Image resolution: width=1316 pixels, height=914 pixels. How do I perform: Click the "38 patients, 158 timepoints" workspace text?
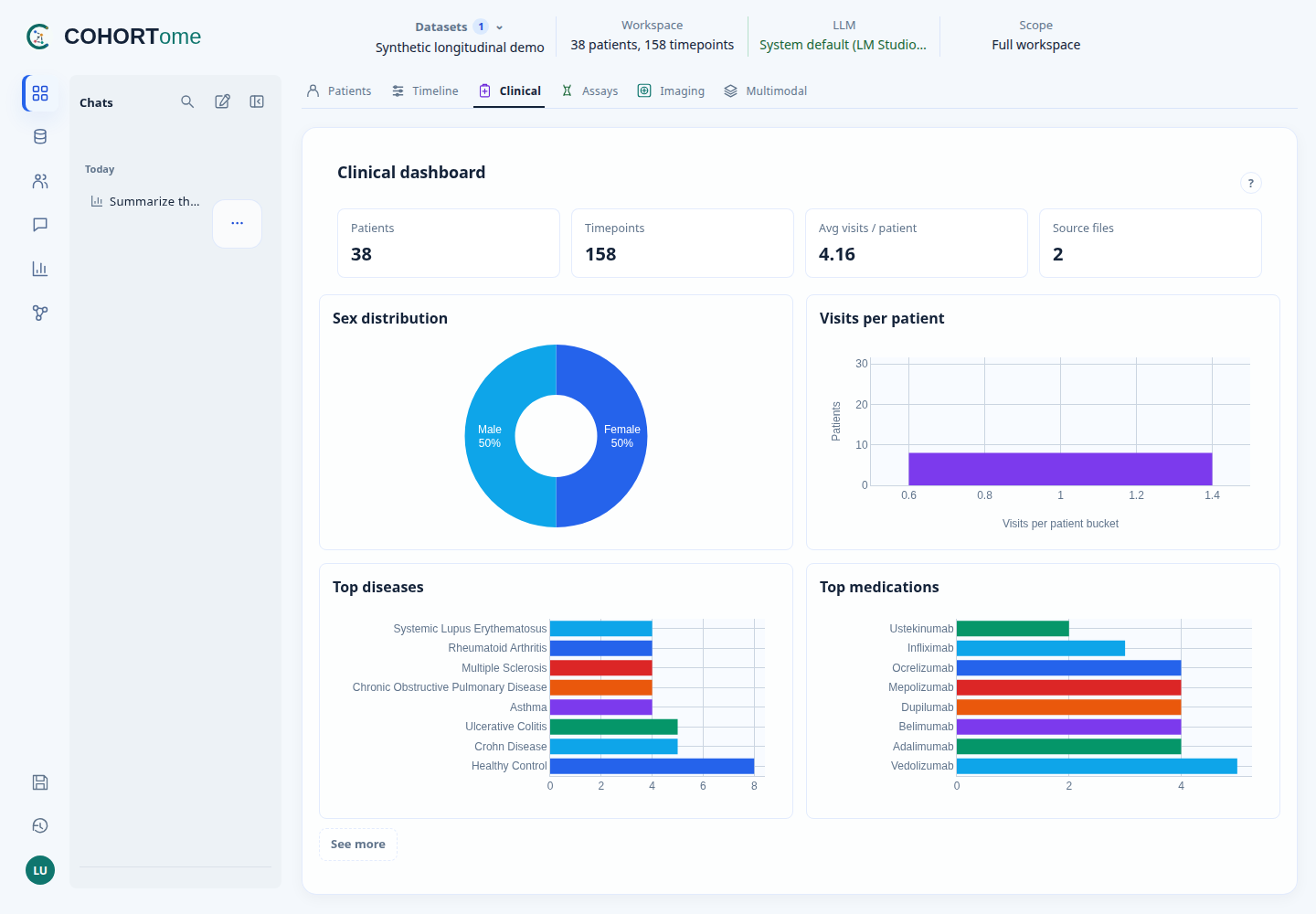653,45
